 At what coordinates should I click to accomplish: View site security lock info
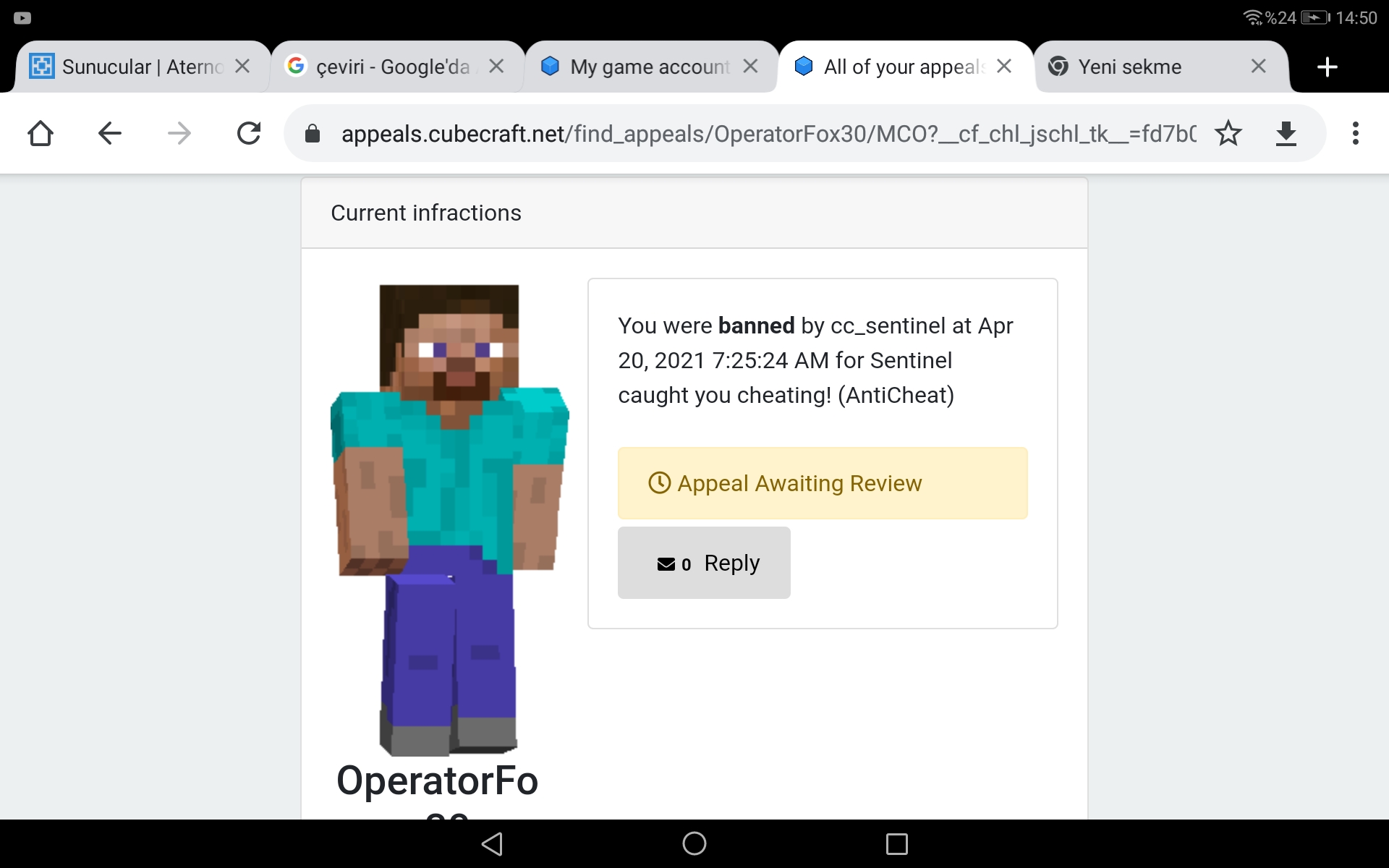pyautogui.click(x=313, y=133)
